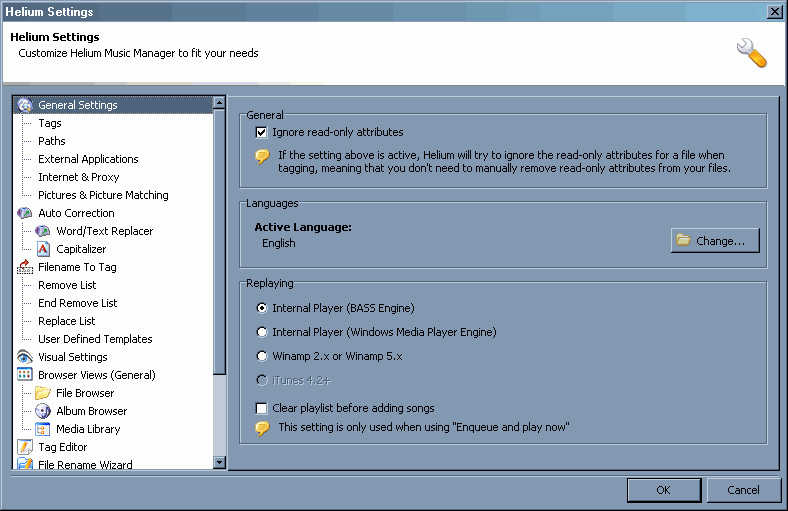Click the wrench icon in the header
Image resolution: width=788 pixels, height=511 pixels.
751,53
